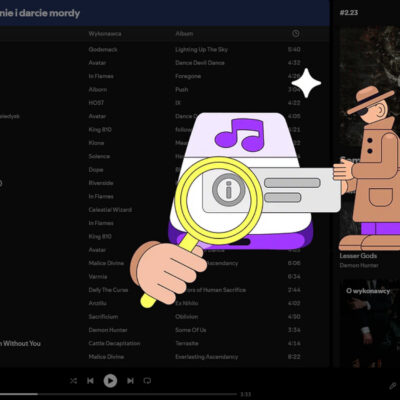Toggle the repeat mode icon
This screenshot has height=400, width=400.
tap(147, 381)
